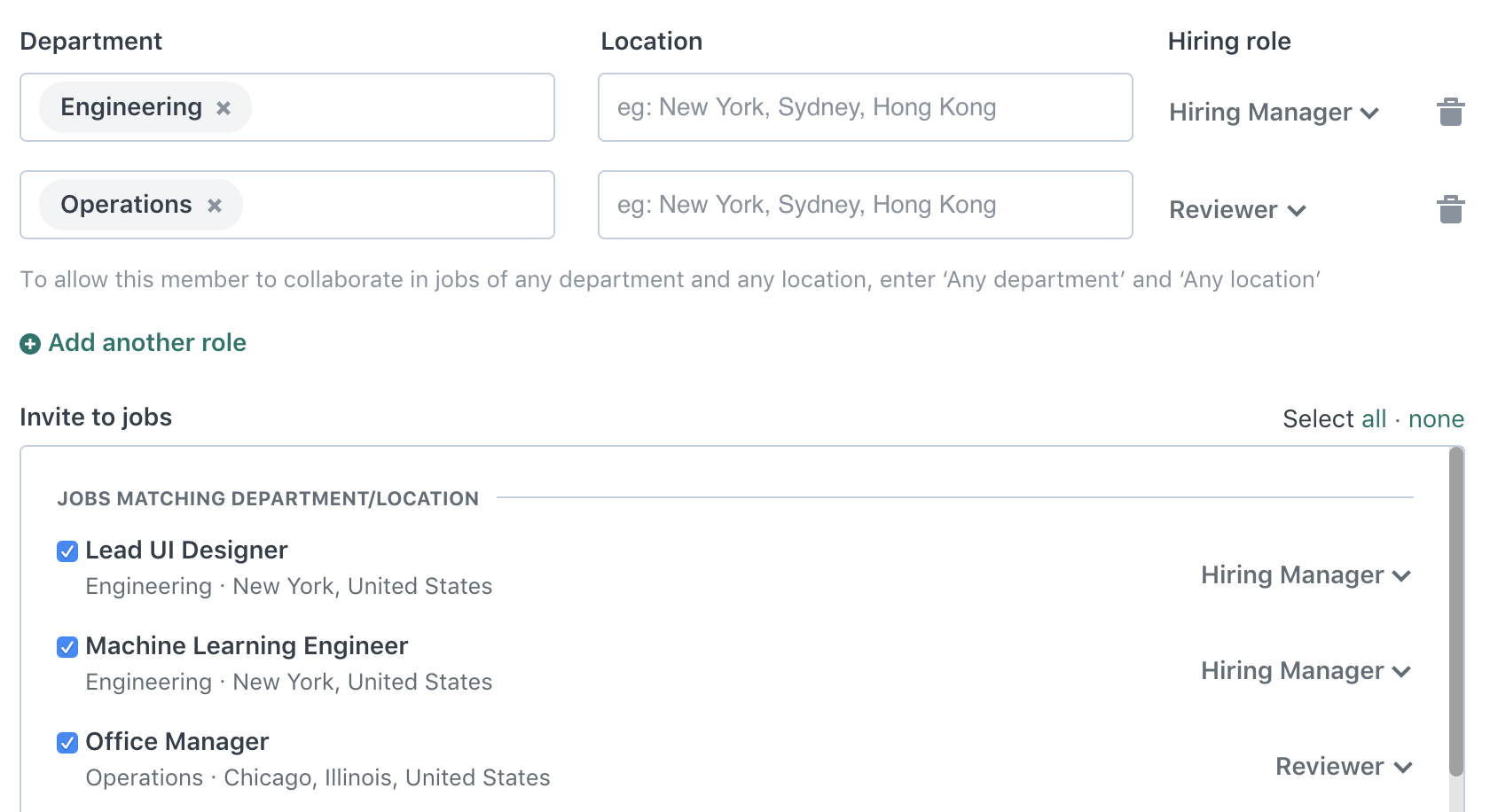Open Reviewer dropdown for Operations row
This screenshot has width=1490, height=812.
coord(1237,210)
